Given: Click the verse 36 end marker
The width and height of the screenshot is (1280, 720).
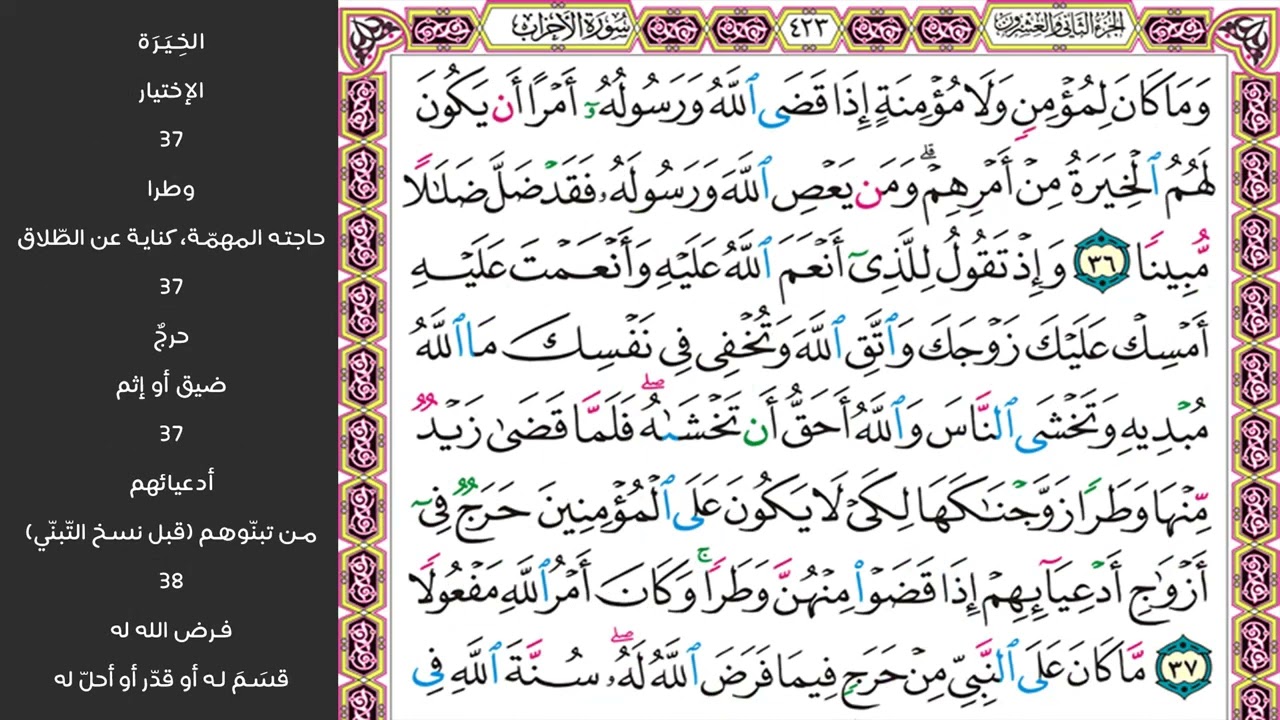Looking at the screenshot, I should pos(1102,263).
